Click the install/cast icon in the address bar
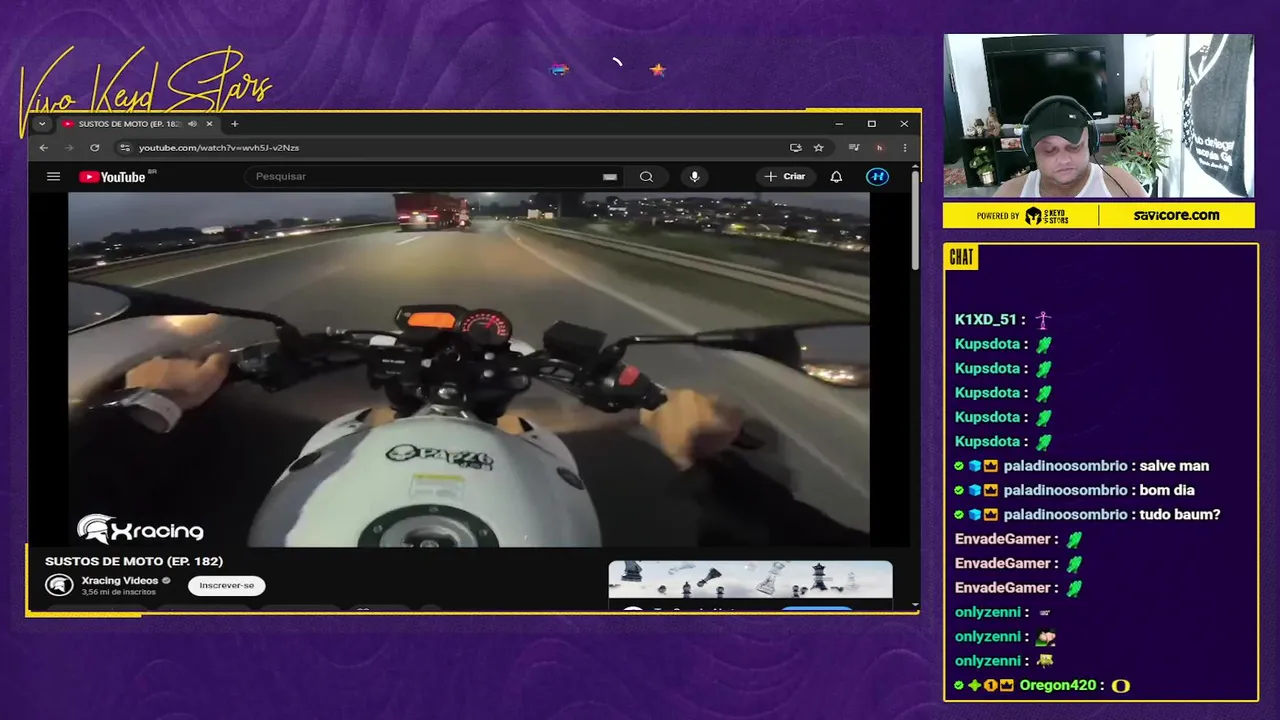The height and width of the screenshot is (720, 1280). click(795, 147)
